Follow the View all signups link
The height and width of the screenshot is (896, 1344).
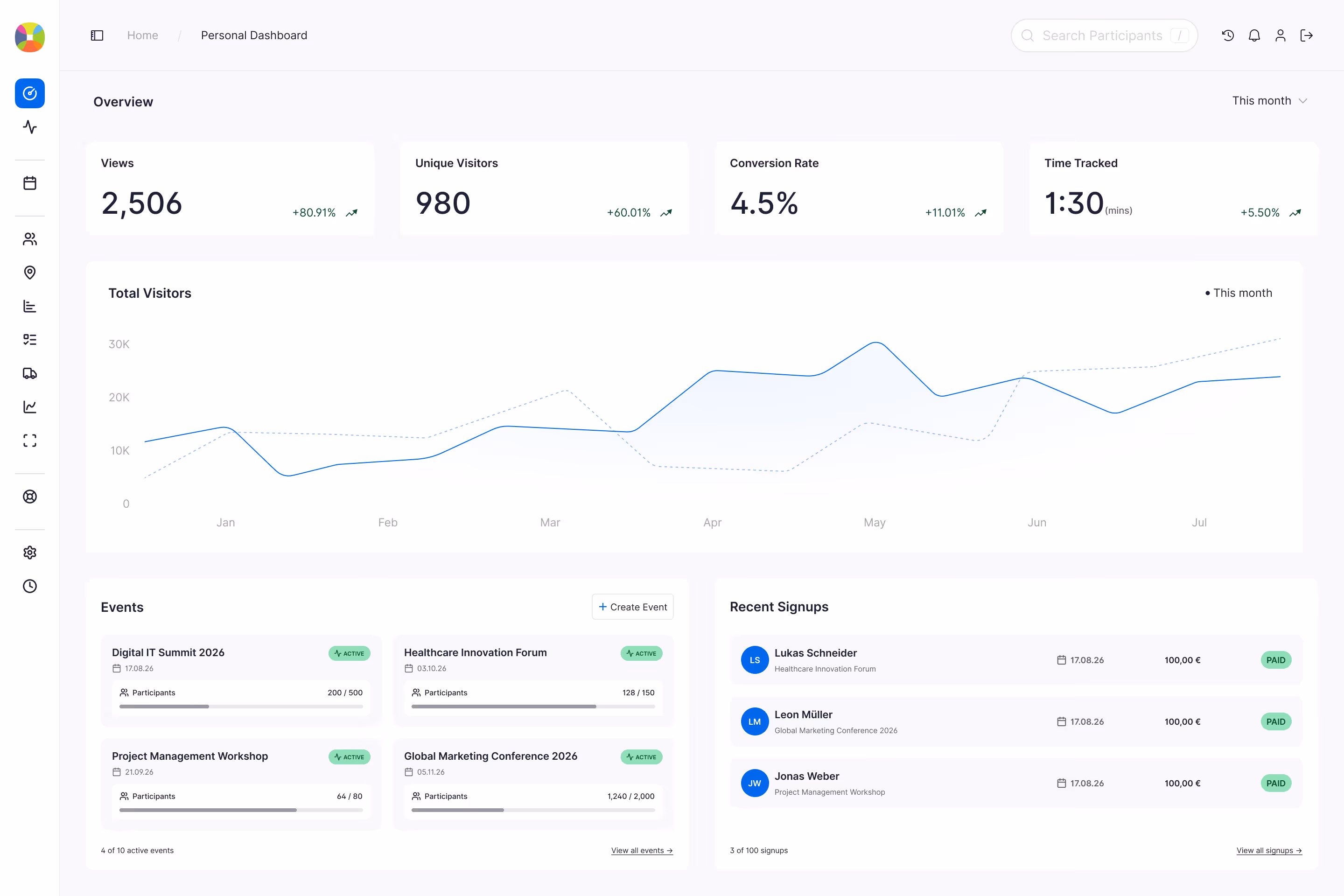[1269, 850]
